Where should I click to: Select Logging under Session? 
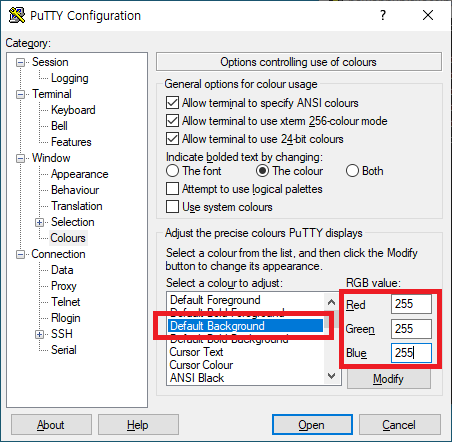(x=70, y=78)
